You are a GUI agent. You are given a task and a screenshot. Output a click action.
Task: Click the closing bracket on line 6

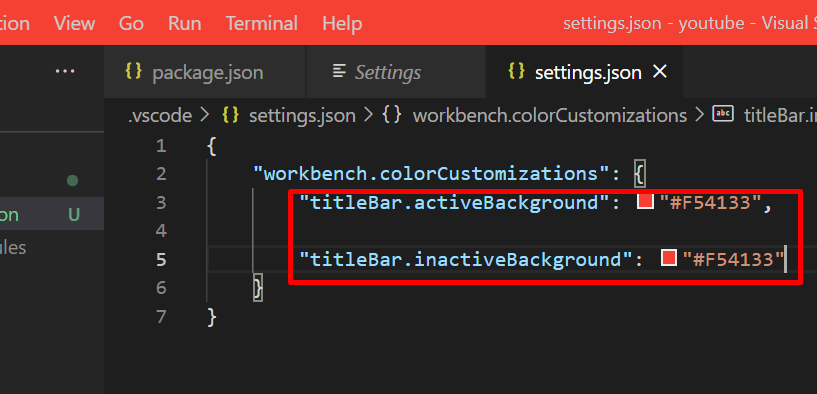pyautogui.click(x=258, y=288)
